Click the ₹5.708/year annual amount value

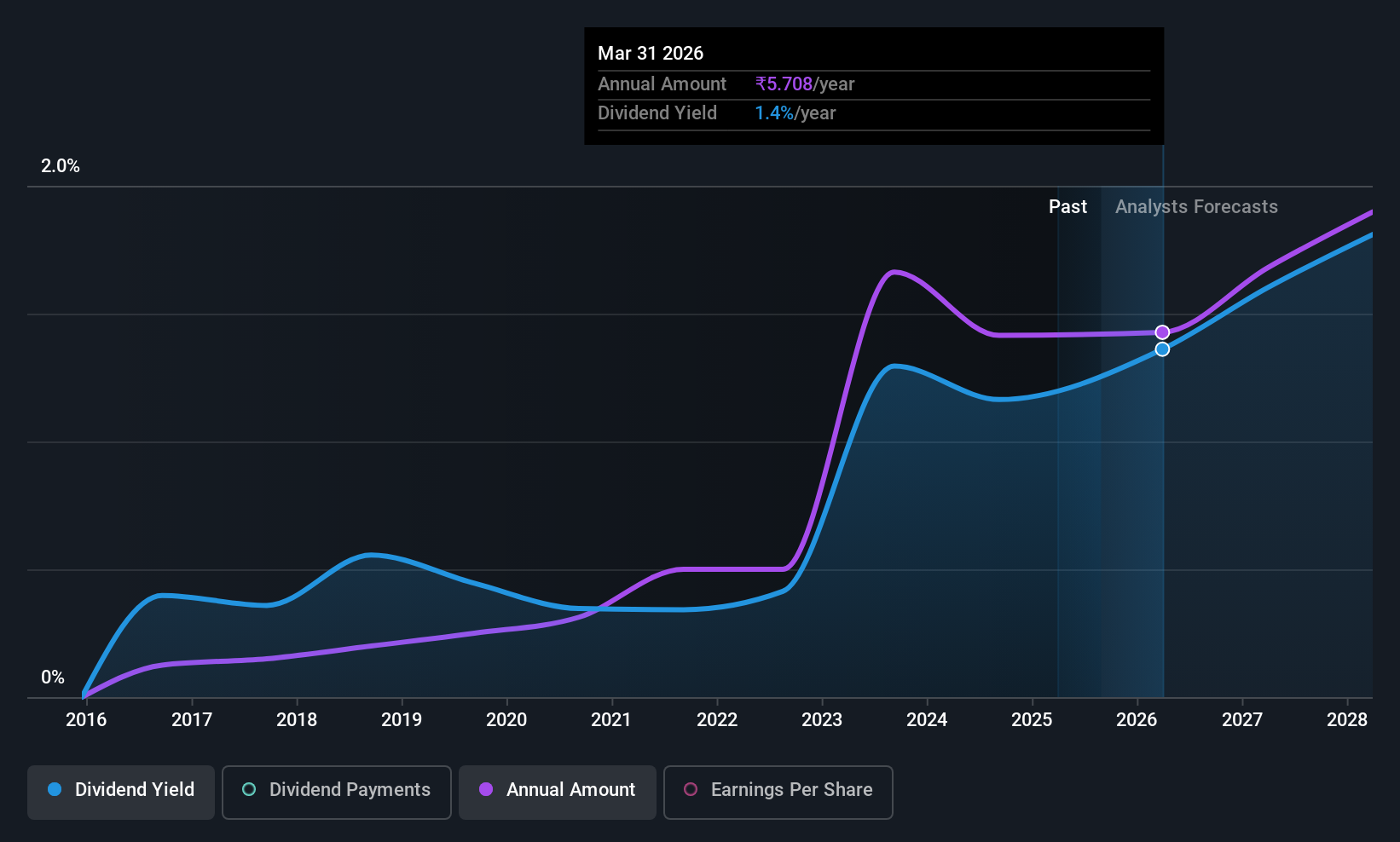pos(805,84)
